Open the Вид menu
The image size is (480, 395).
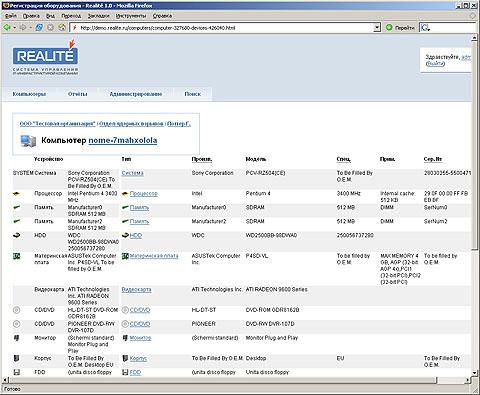coord(50,16)
